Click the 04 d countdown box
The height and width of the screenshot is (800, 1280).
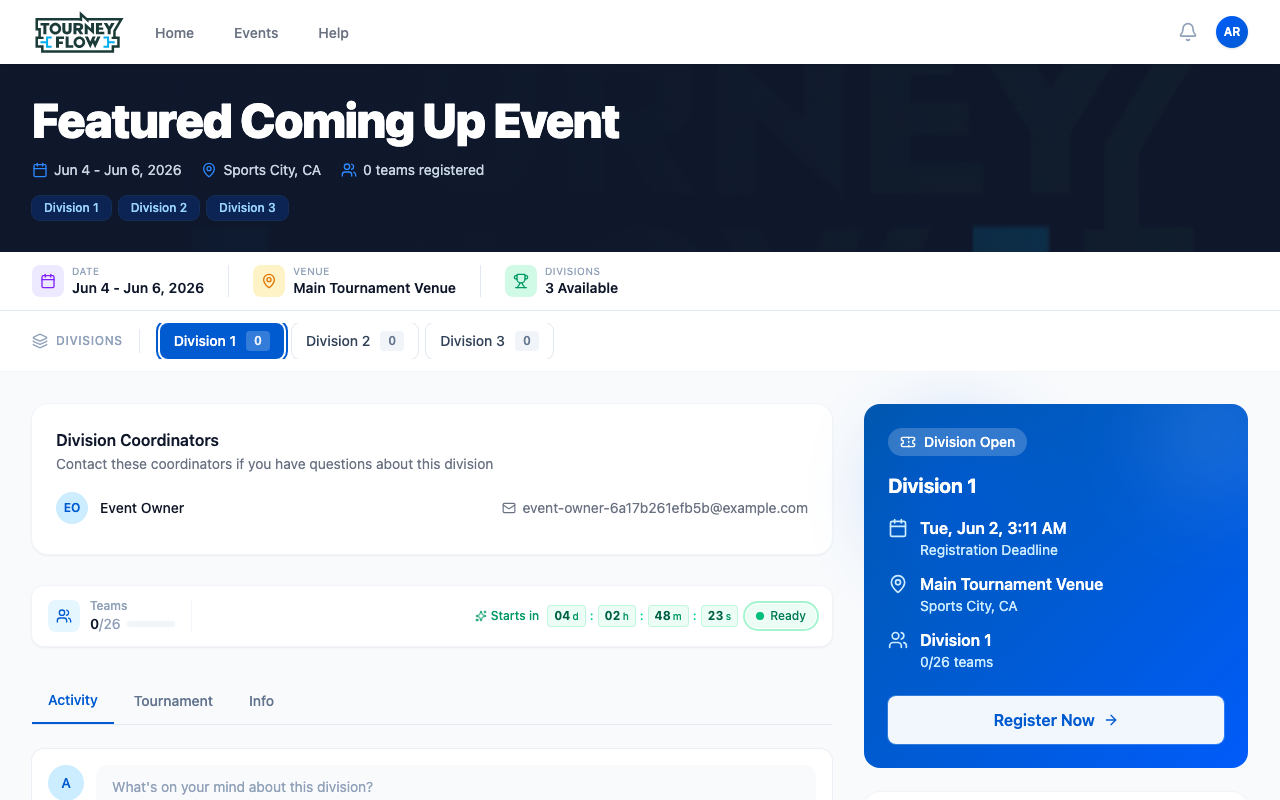tap(567, 616)
